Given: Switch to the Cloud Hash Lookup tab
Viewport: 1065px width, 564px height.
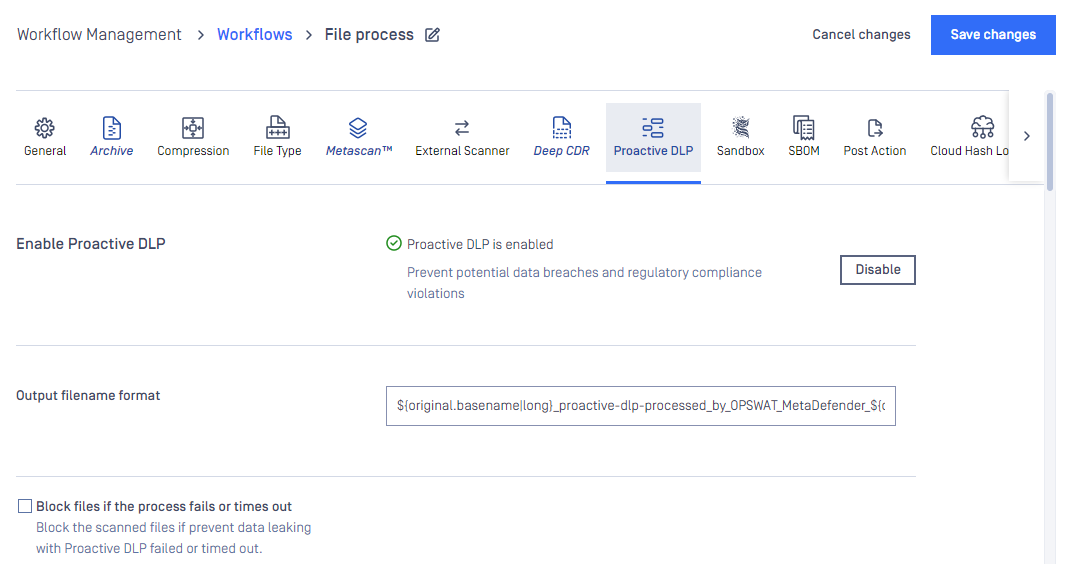Looking at the screenshot, I should point(969,137).
